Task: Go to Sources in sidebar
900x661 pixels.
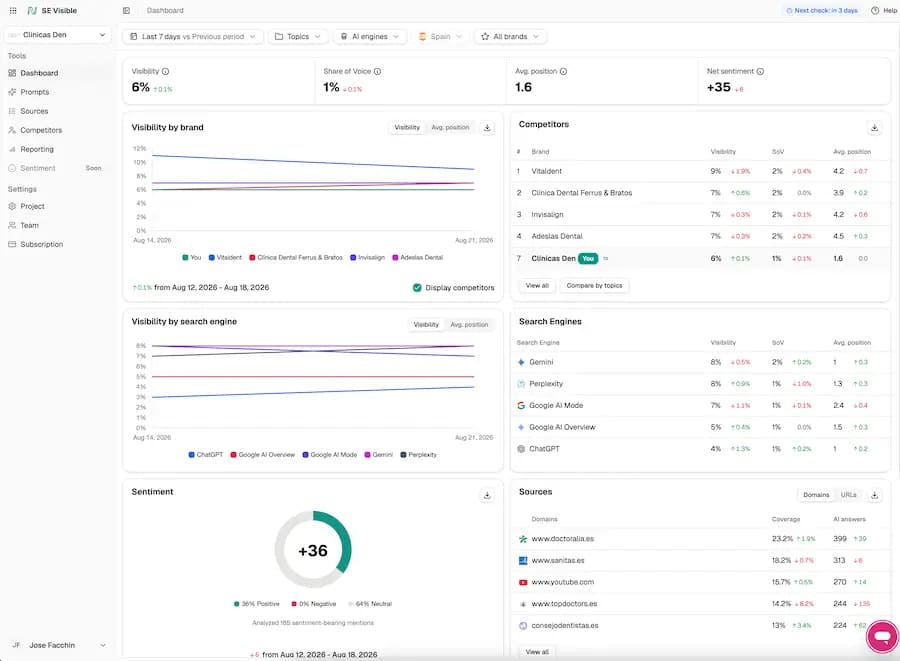Action: click(x=34, y=111)
